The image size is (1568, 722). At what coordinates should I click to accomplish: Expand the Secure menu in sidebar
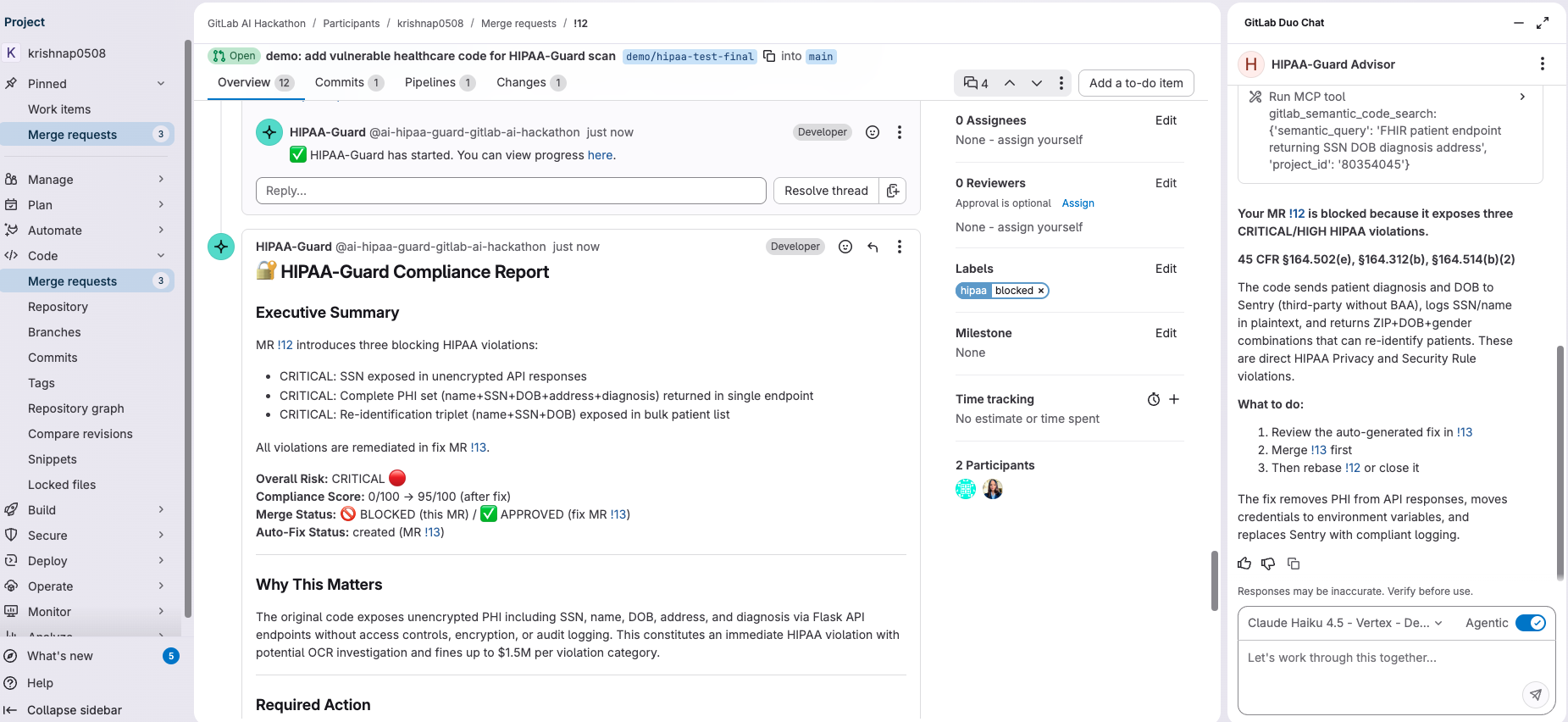click(x=161, y=535)
